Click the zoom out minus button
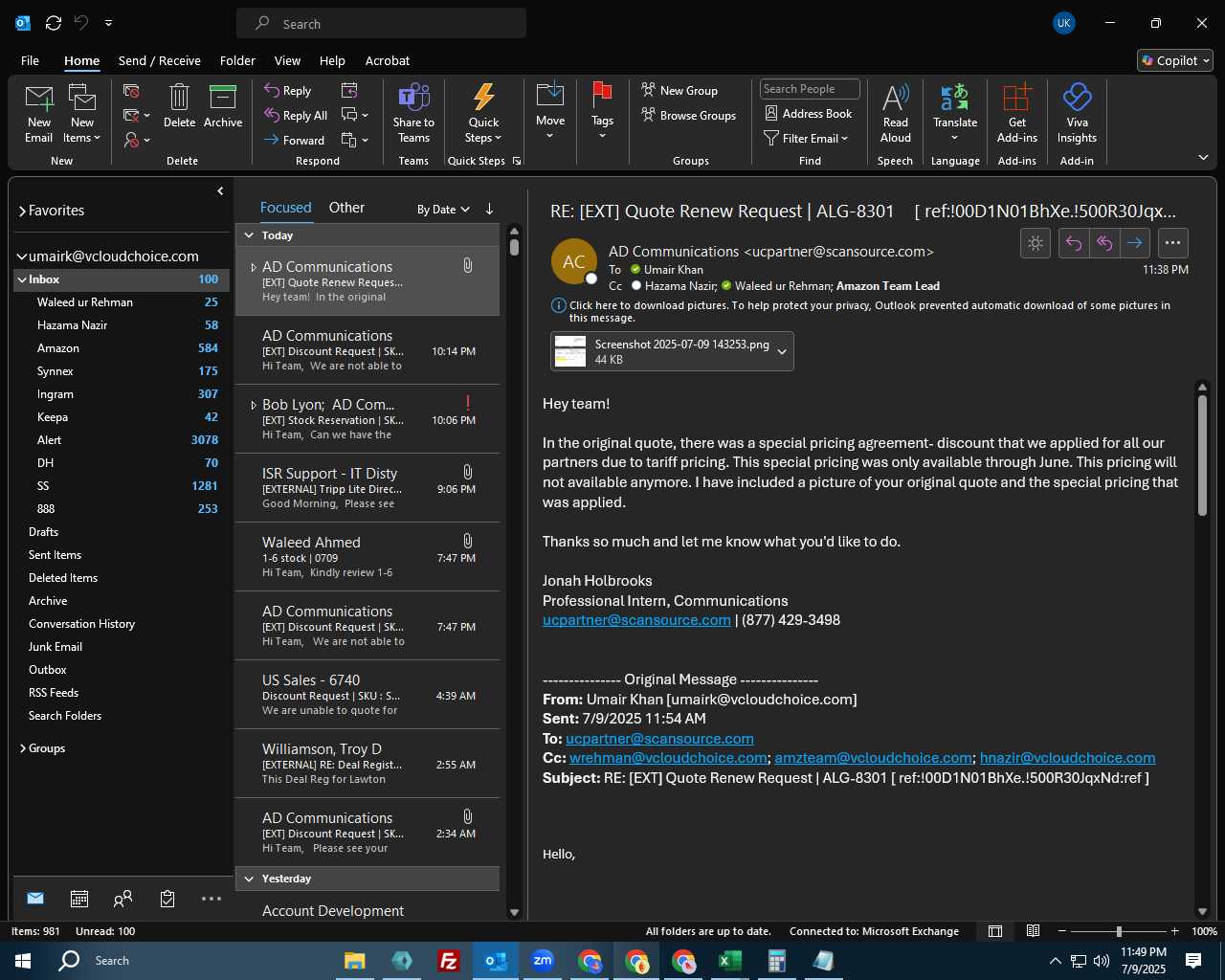 point(1062,931)
